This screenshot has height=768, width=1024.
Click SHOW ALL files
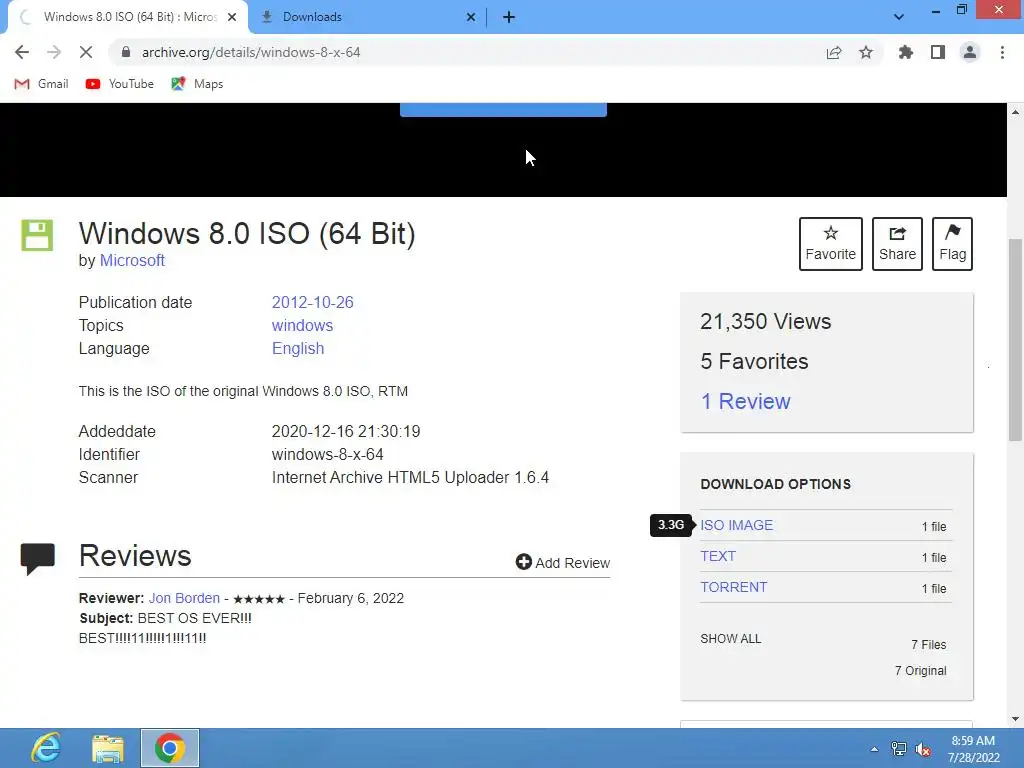tap(731, 639)
